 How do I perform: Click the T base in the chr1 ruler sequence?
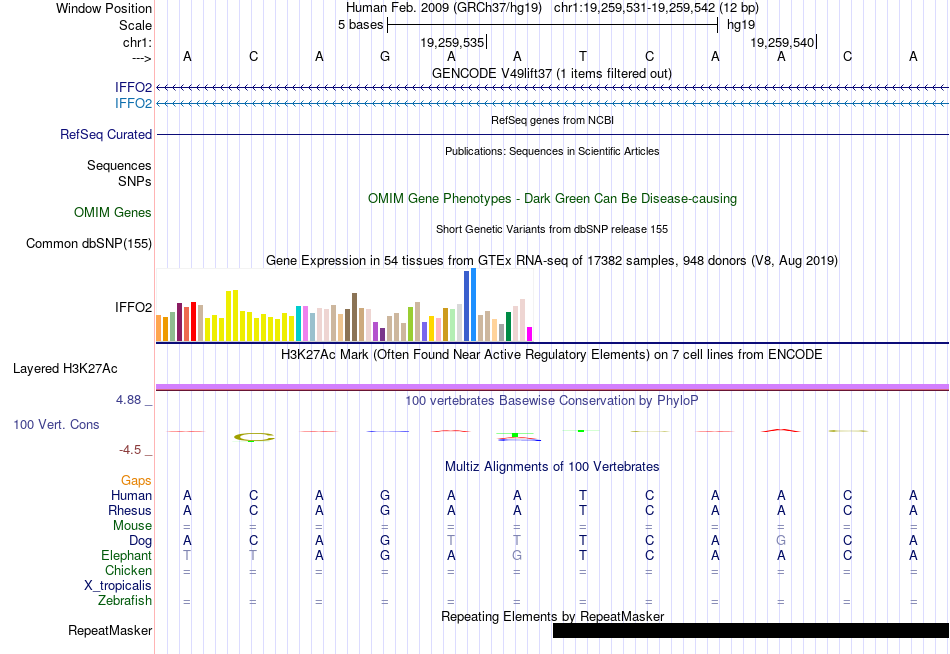click(x=583, y=56)
